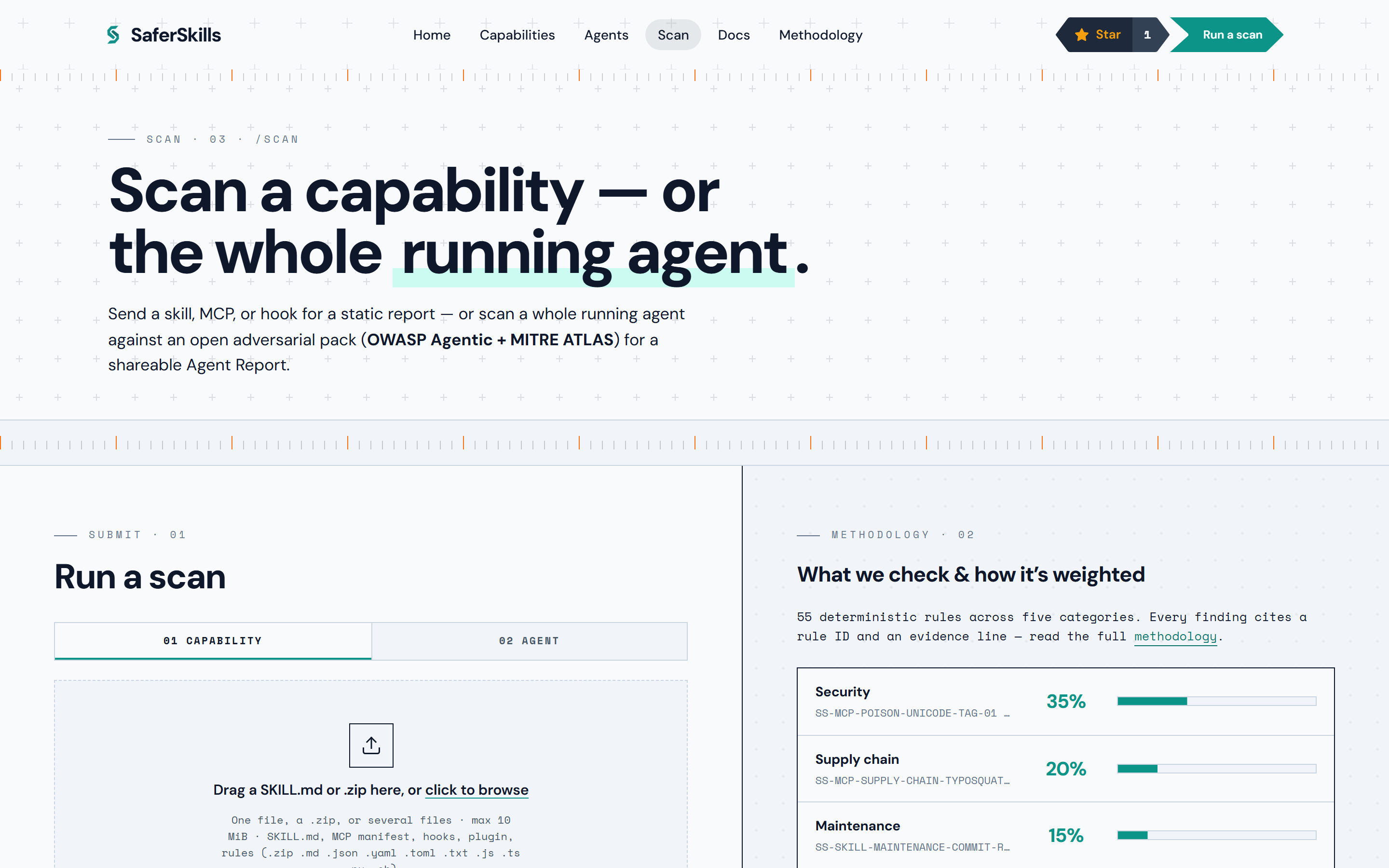This screenshot has width=1389, height=868.
Task: Click the 'SCAN · 03 · /SCAN' breadcrumb label
Action: click(x=222, y=139)
